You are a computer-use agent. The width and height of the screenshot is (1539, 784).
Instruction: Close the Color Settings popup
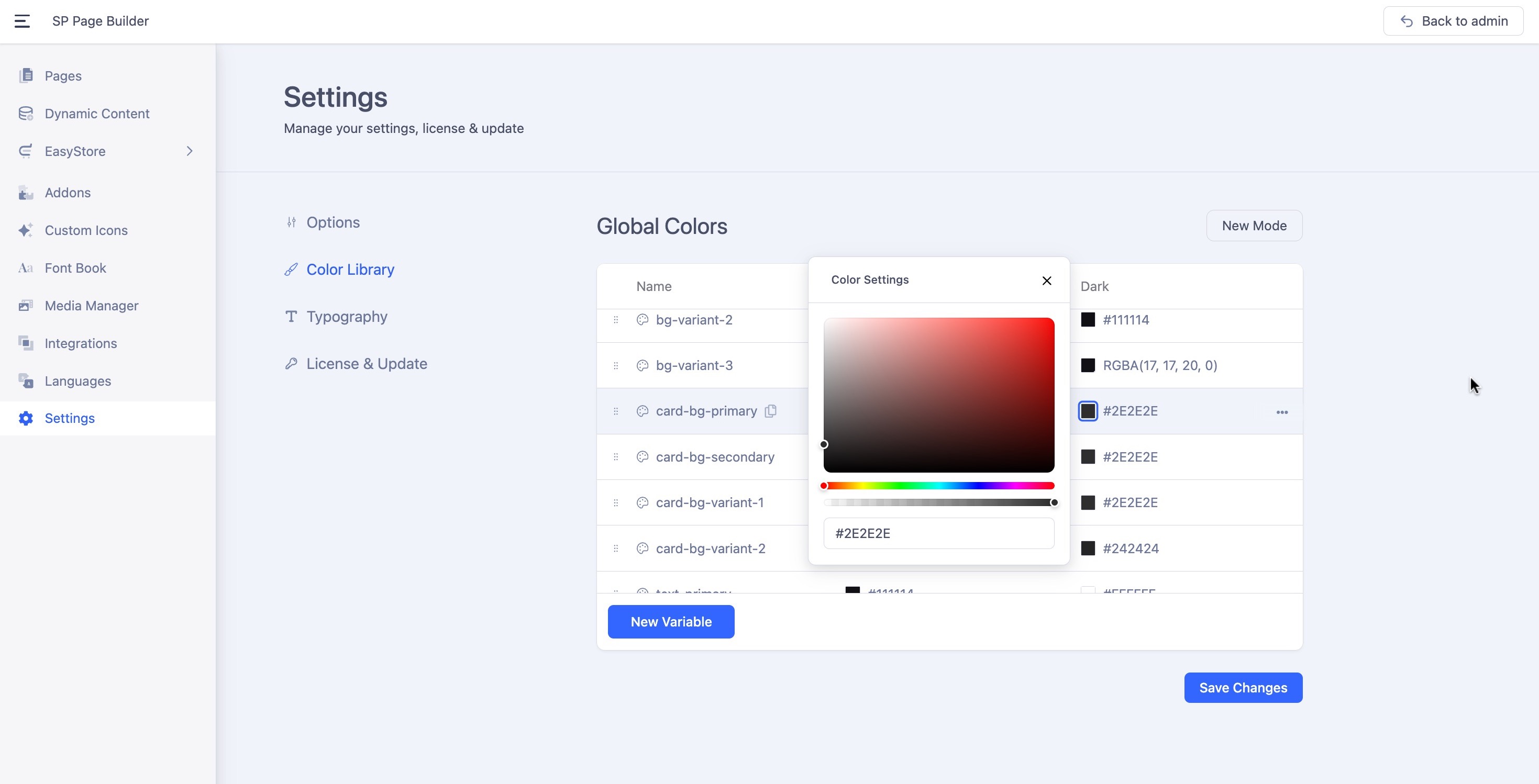1046,281
